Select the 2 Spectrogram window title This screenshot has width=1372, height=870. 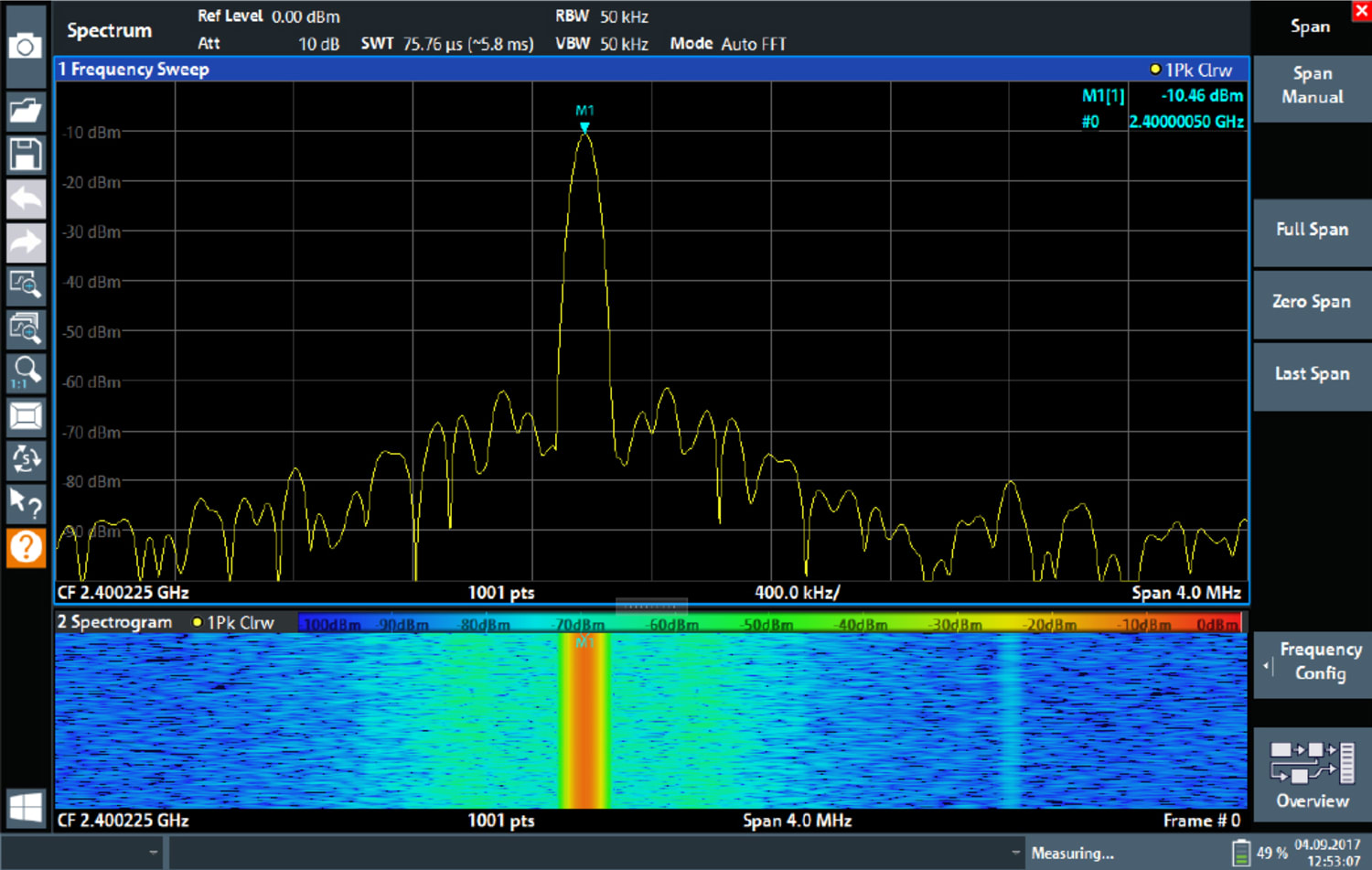pyautogui.click(x=113, y=622)
